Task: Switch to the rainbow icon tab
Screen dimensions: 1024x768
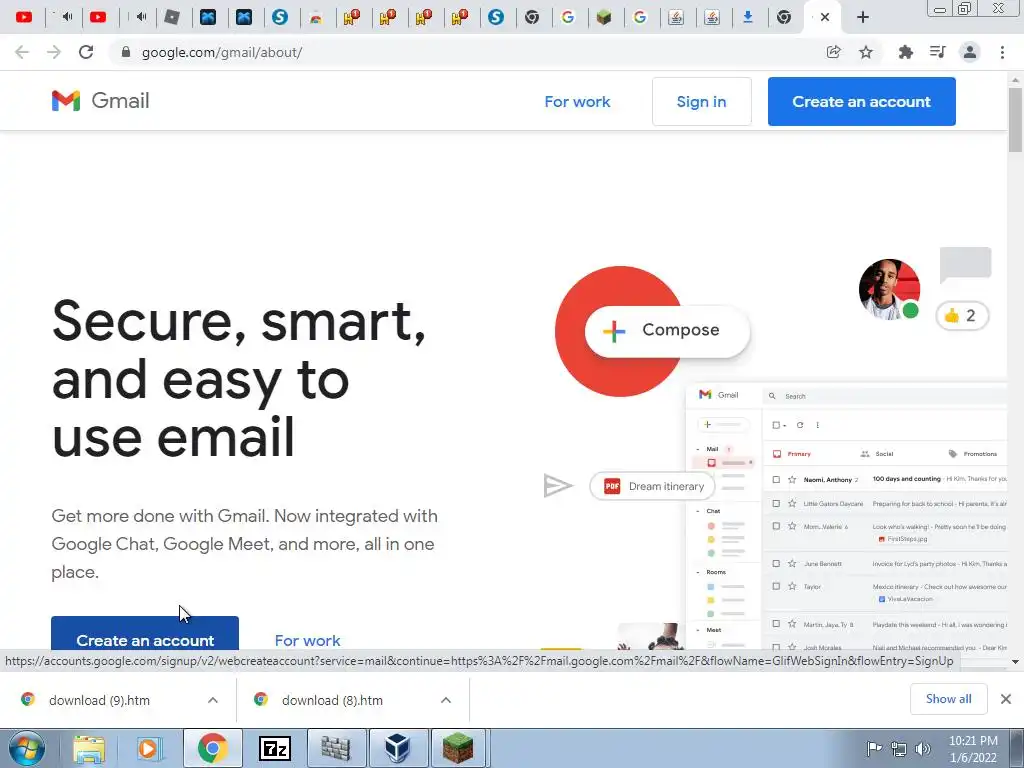Action: [x=316, y=18]
